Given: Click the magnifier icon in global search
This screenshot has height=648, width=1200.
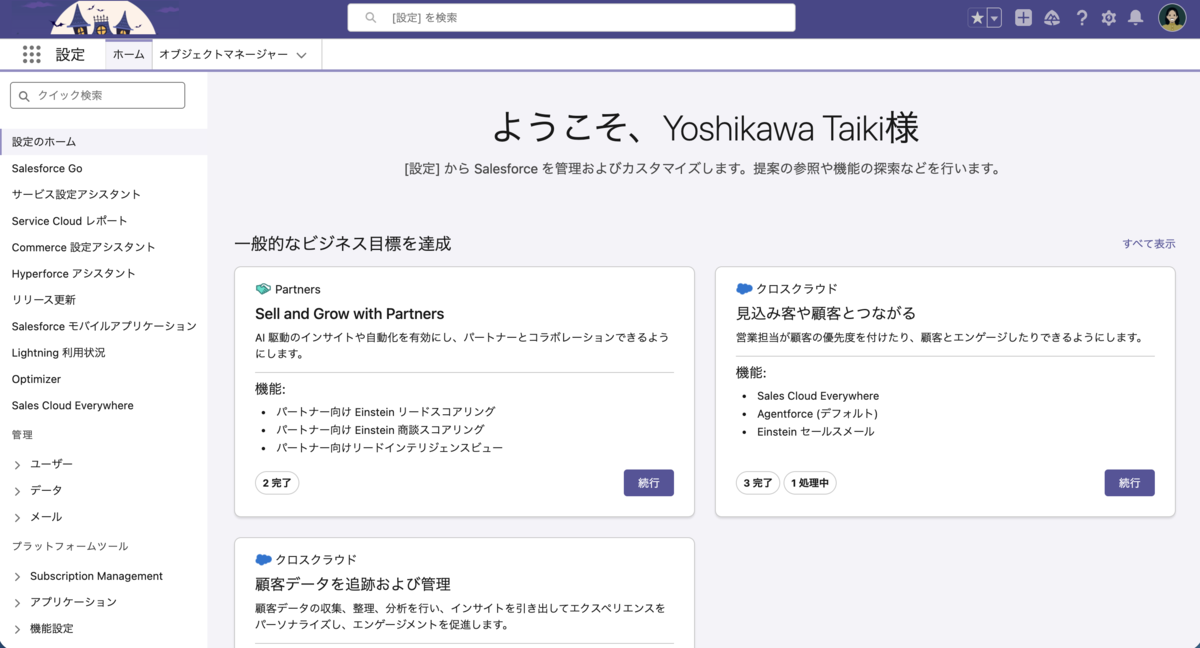Looking at the screenshot, I should (371, 18).
